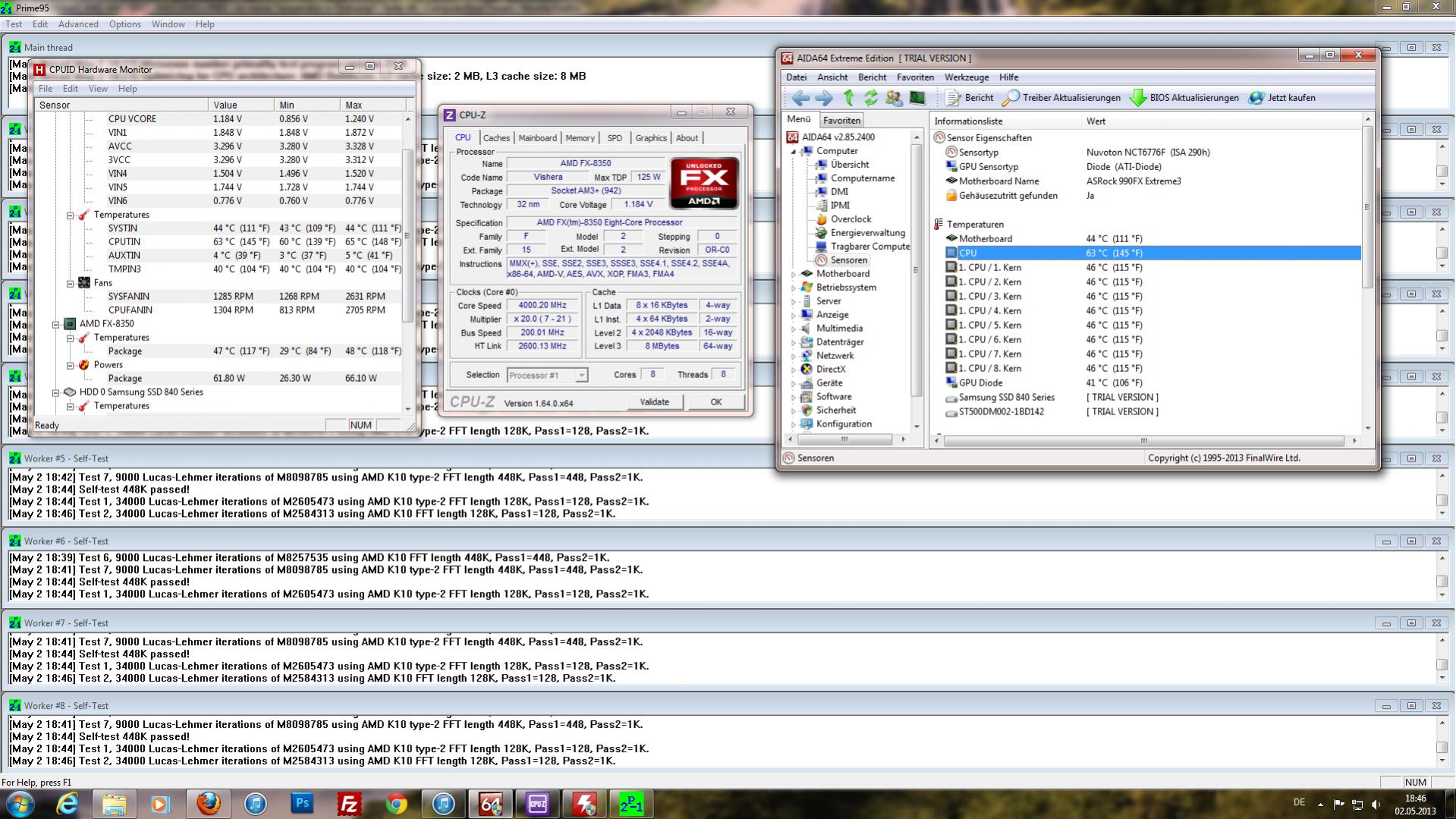Click the Validate button in CPU-Z

(x=655, y=402)
